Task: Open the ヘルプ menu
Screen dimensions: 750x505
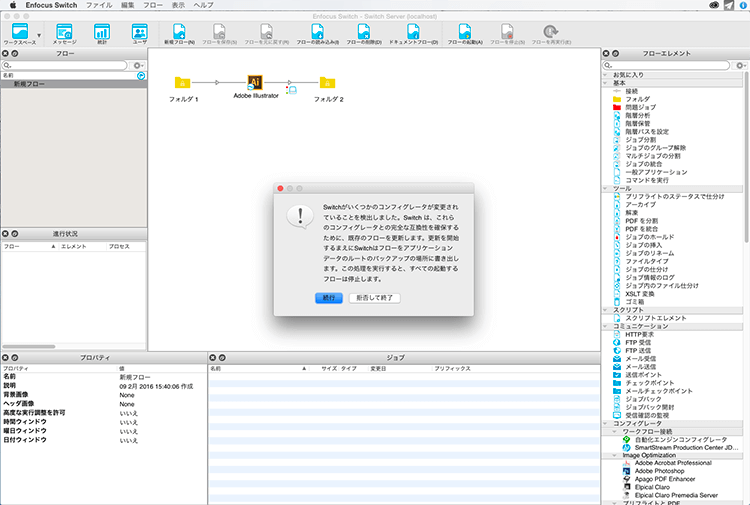Action: (203, 5)
